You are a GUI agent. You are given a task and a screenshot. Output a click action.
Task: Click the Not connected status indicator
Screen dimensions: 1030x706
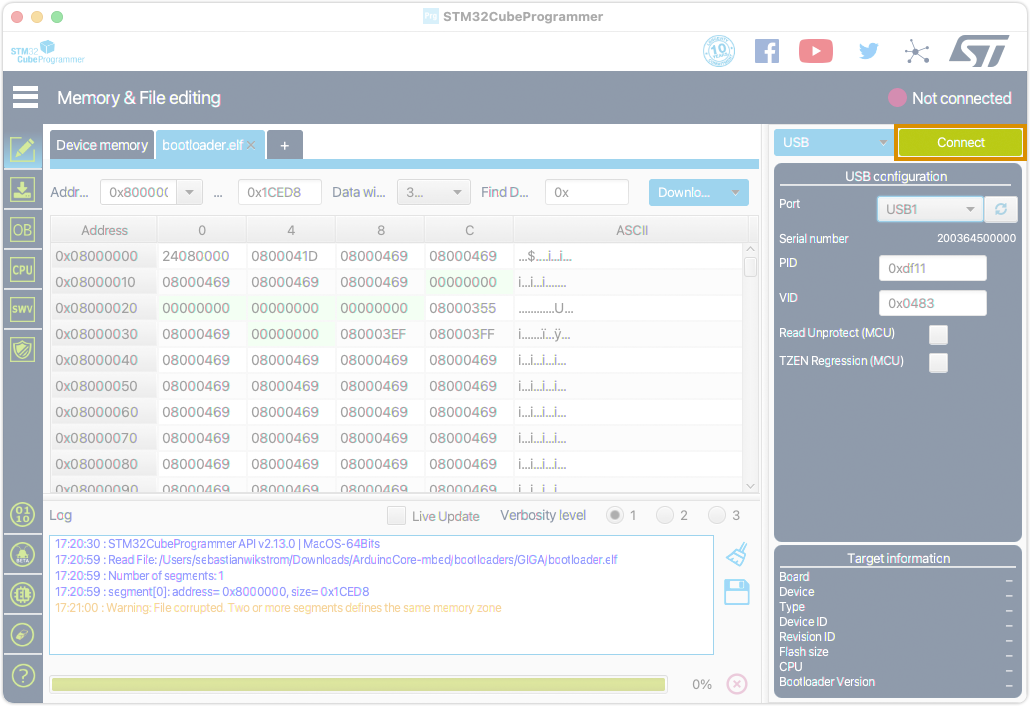click(949, 98)
